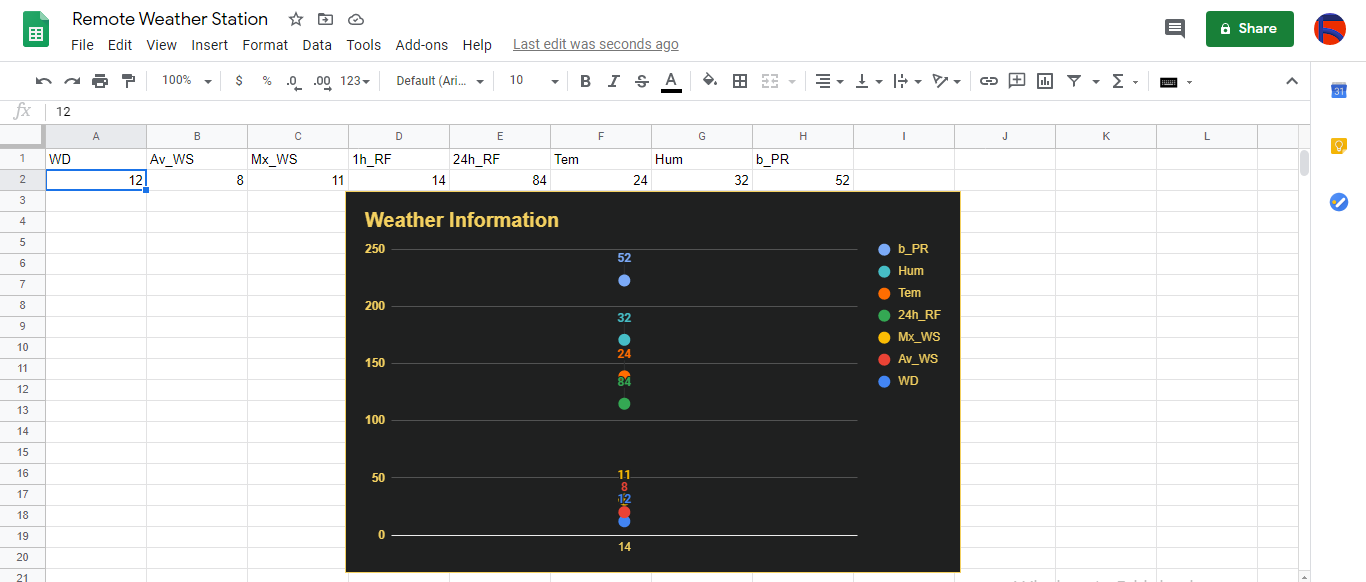Expand the zoom 100% dropdown

click(x=187, y=81)
